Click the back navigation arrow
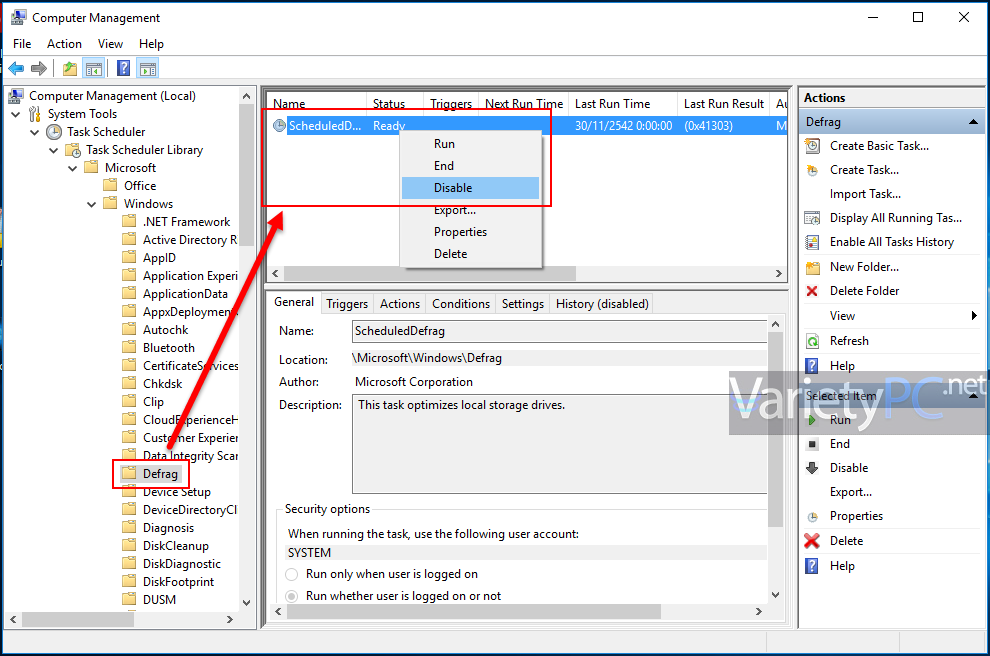Viewport: 990px width, 656px height. pos(15,67)
